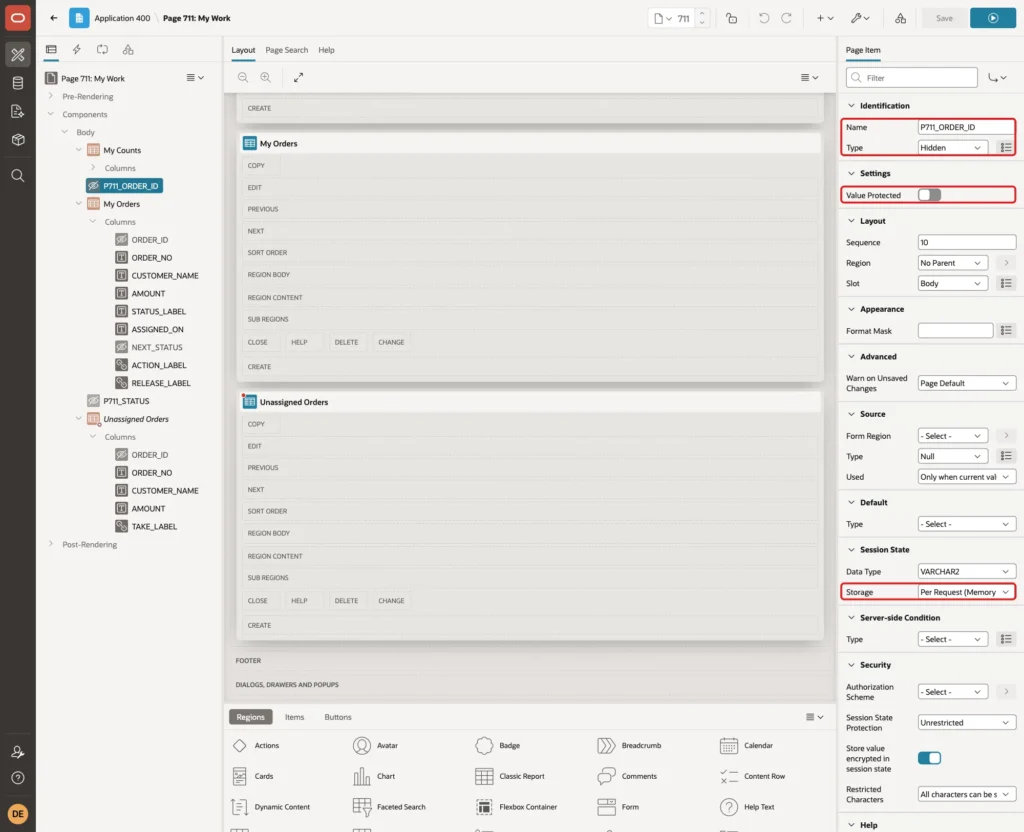Open the Restricted Characters dropdown
Image resolution: width=1024 pixels, height=832 pixels.
coord(967,795)
